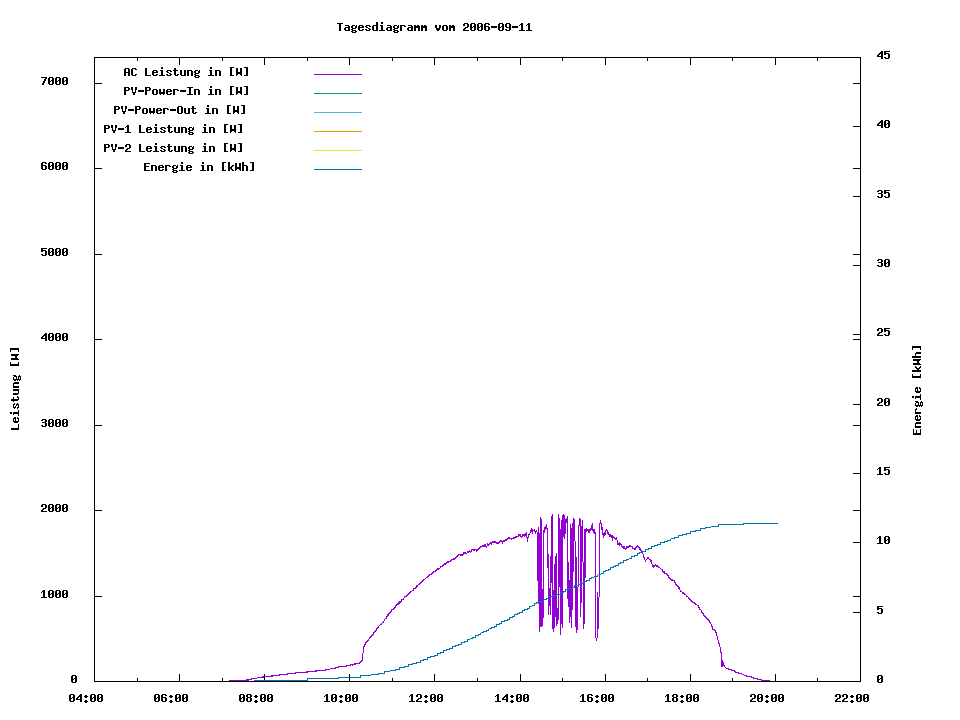Select the "AC Leistung in [W]" legend label
The height and width of the screenshot is (720, 960).
coord(186,72)
